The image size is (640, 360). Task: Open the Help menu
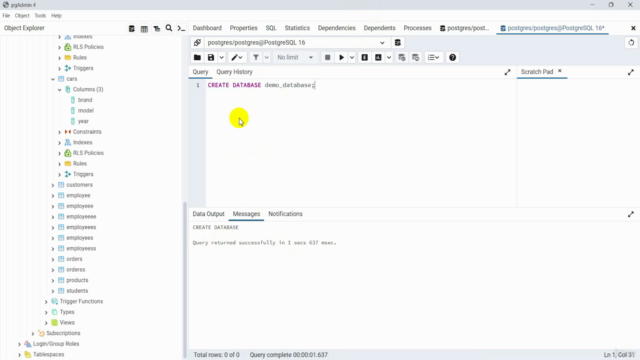(x=56, y=16)
